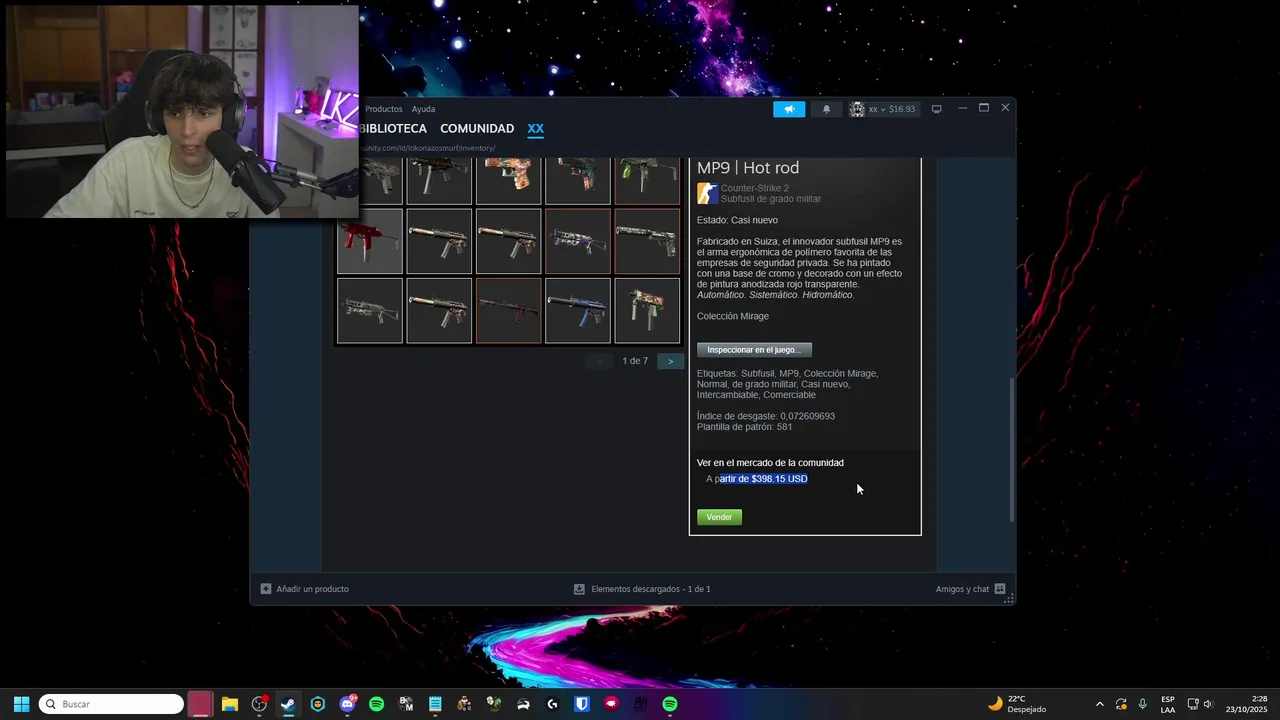Click the Counter-Strike 2 game icon

[x=707, y=193]
